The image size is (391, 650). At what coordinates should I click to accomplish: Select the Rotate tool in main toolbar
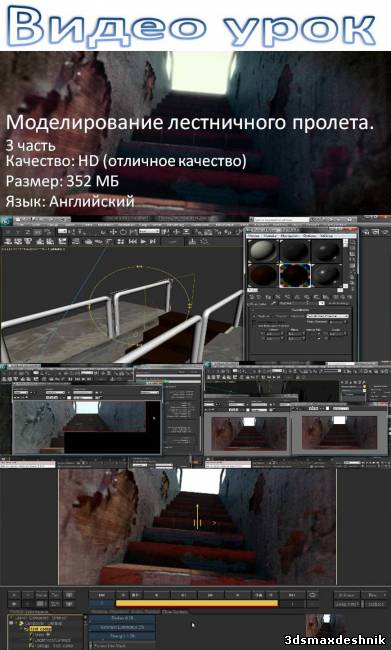click(x=123, y=232)
